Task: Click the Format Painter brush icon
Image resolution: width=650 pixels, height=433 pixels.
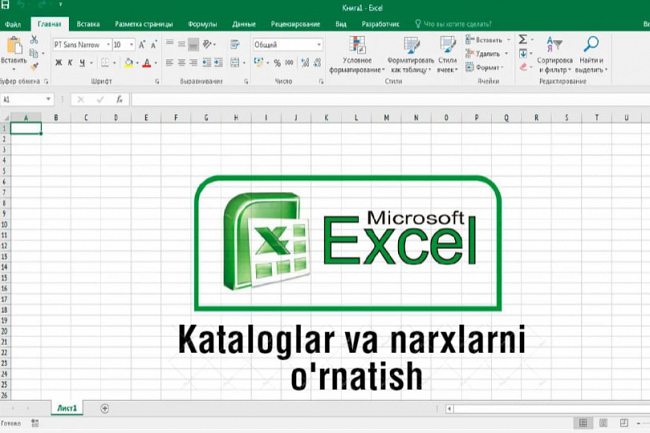Action: [x=34, y=65]
